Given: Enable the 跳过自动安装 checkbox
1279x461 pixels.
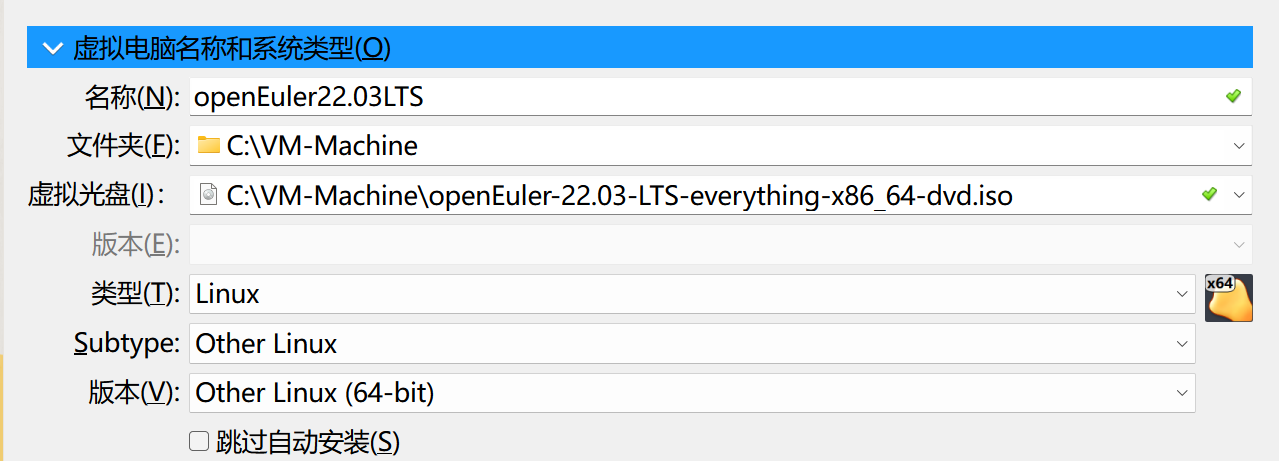Looking at the screenshot, I should (199, 440).
